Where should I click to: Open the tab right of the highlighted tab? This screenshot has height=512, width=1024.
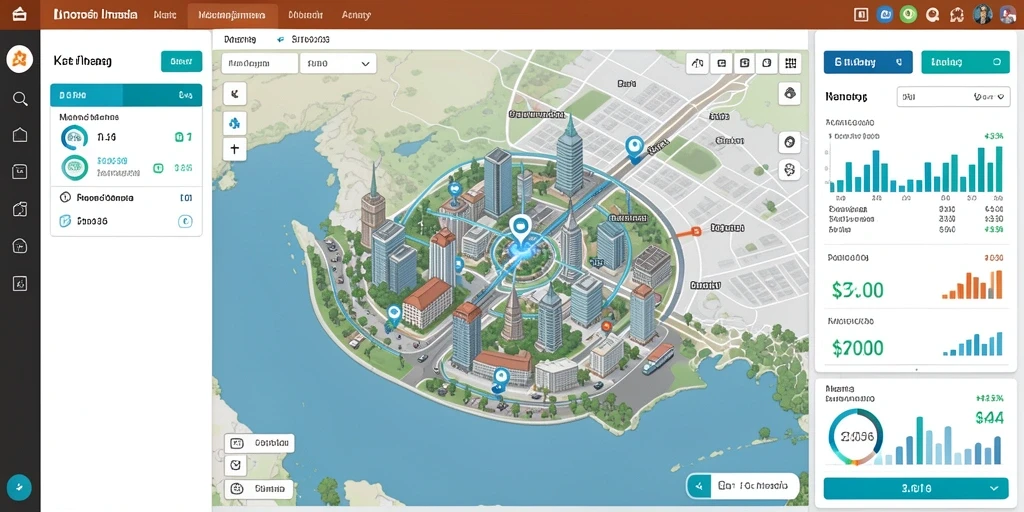pos(305,14)
